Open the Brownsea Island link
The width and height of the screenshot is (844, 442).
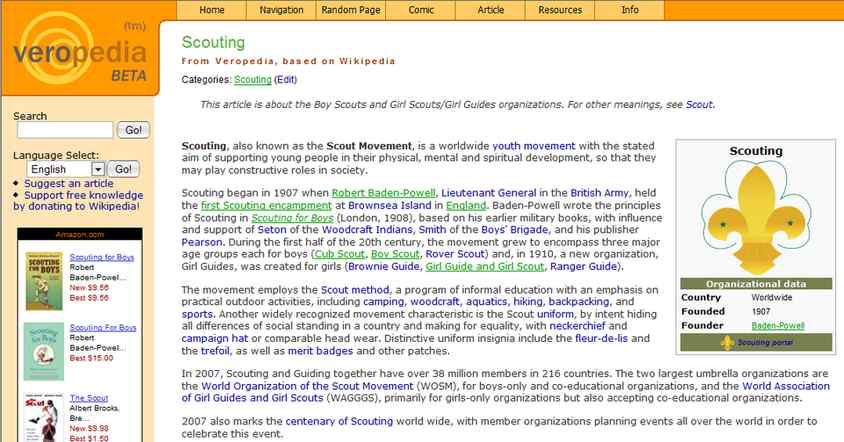click(x=401, y=177)
